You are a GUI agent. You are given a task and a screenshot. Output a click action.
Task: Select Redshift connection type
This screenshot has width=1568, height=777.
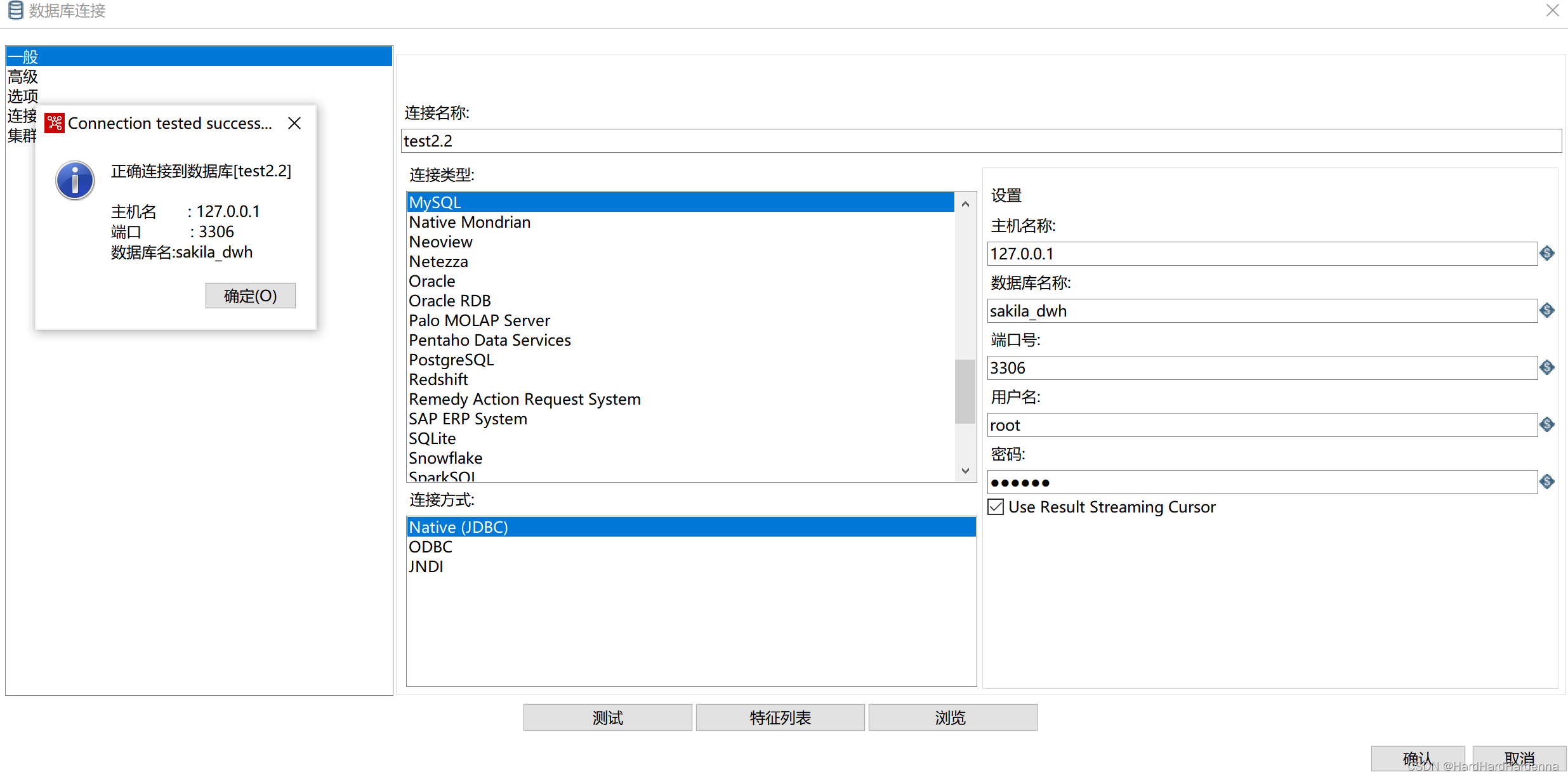680,379
